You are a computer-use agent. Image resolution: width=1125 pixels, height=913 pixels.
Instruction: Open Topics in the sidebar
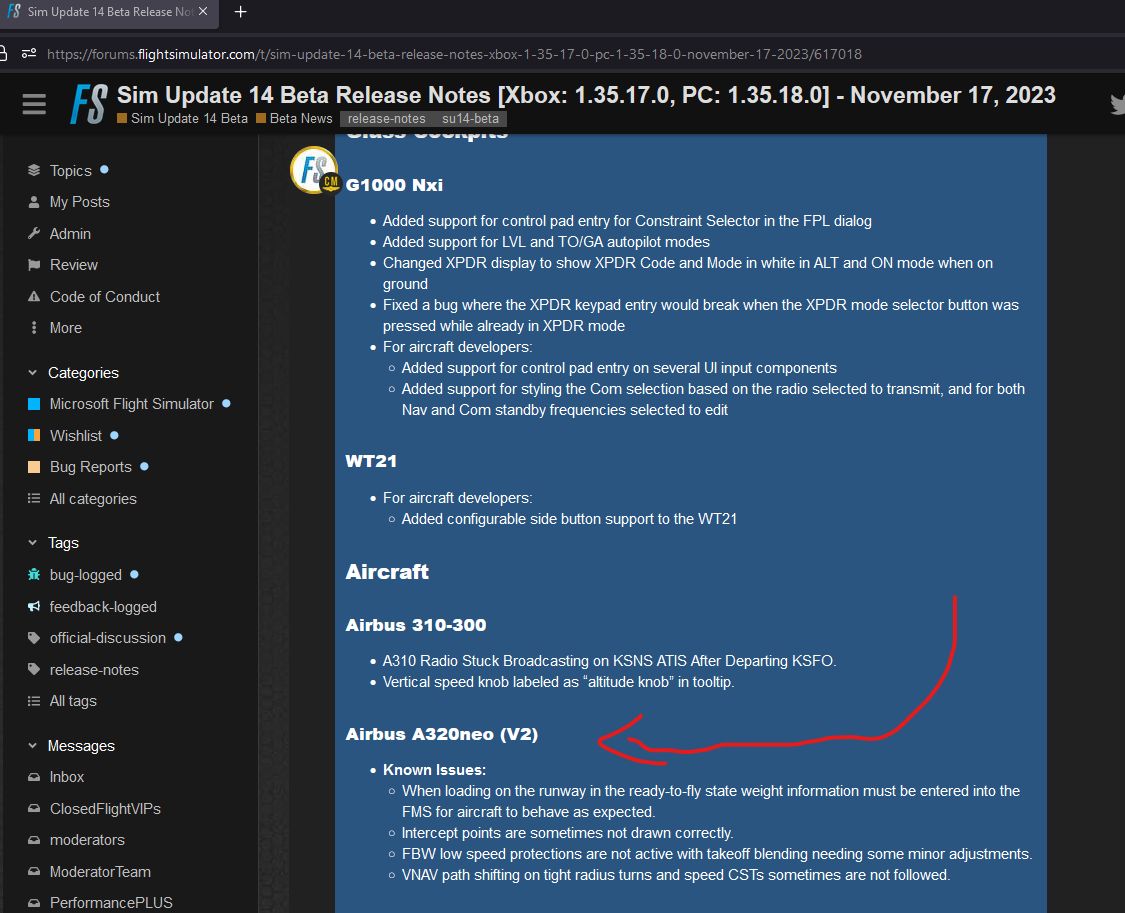pos(70,171)
